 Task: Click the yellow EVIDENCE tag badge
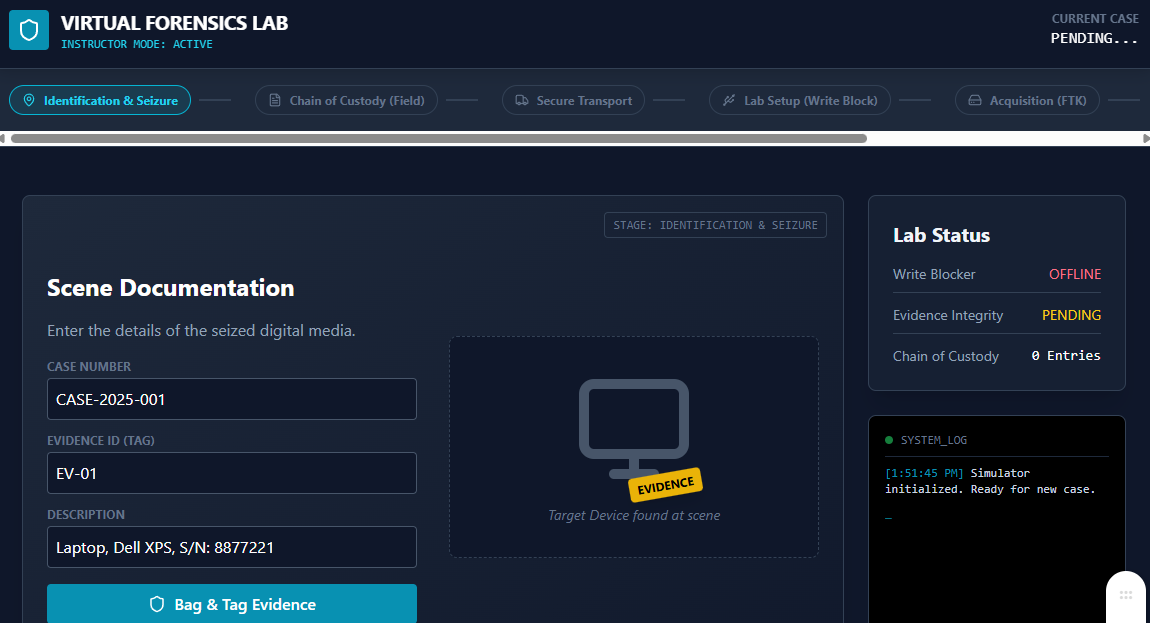[666, 484]
